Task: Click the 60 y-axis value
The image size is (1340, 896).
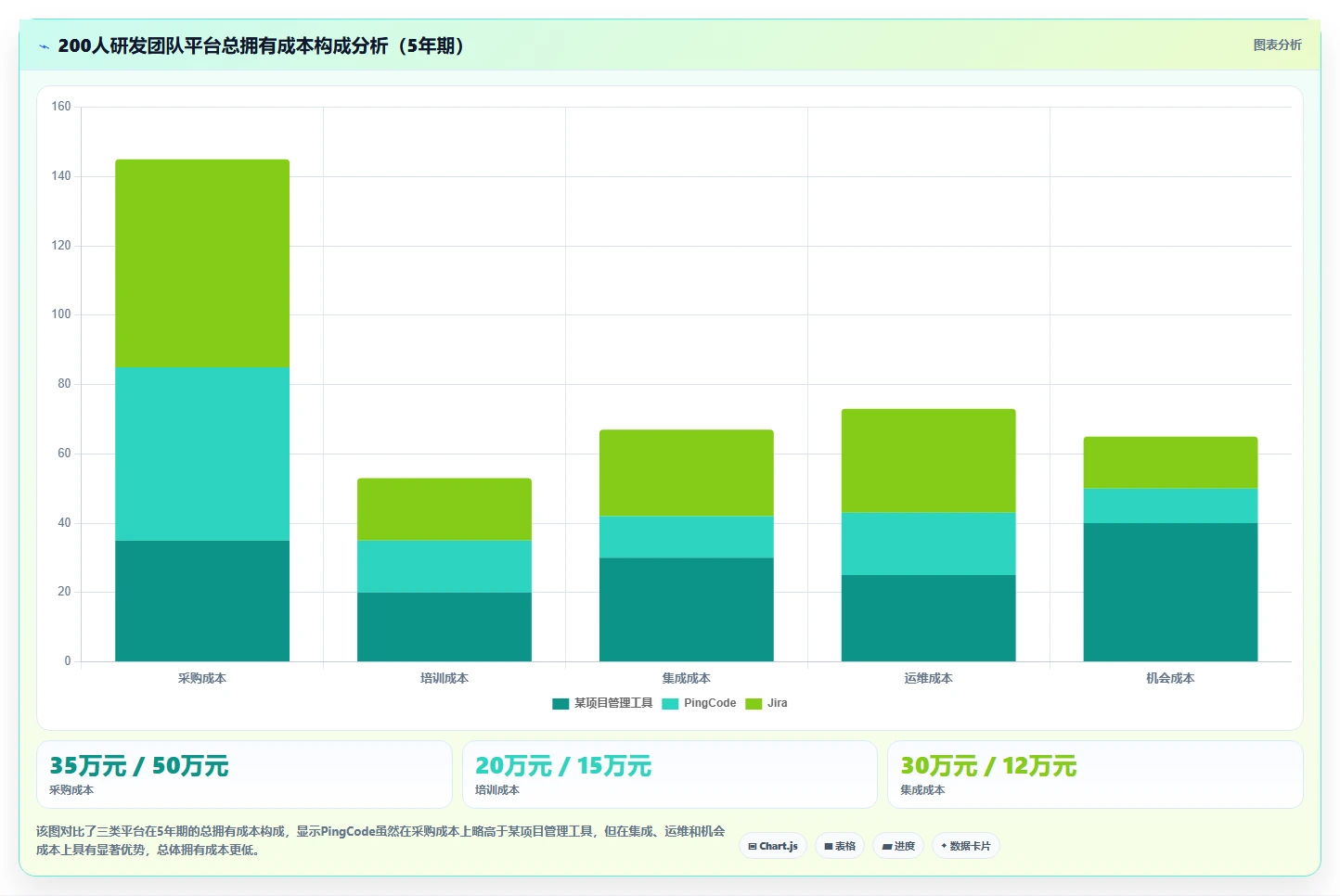Action: (x=64, y=454)
